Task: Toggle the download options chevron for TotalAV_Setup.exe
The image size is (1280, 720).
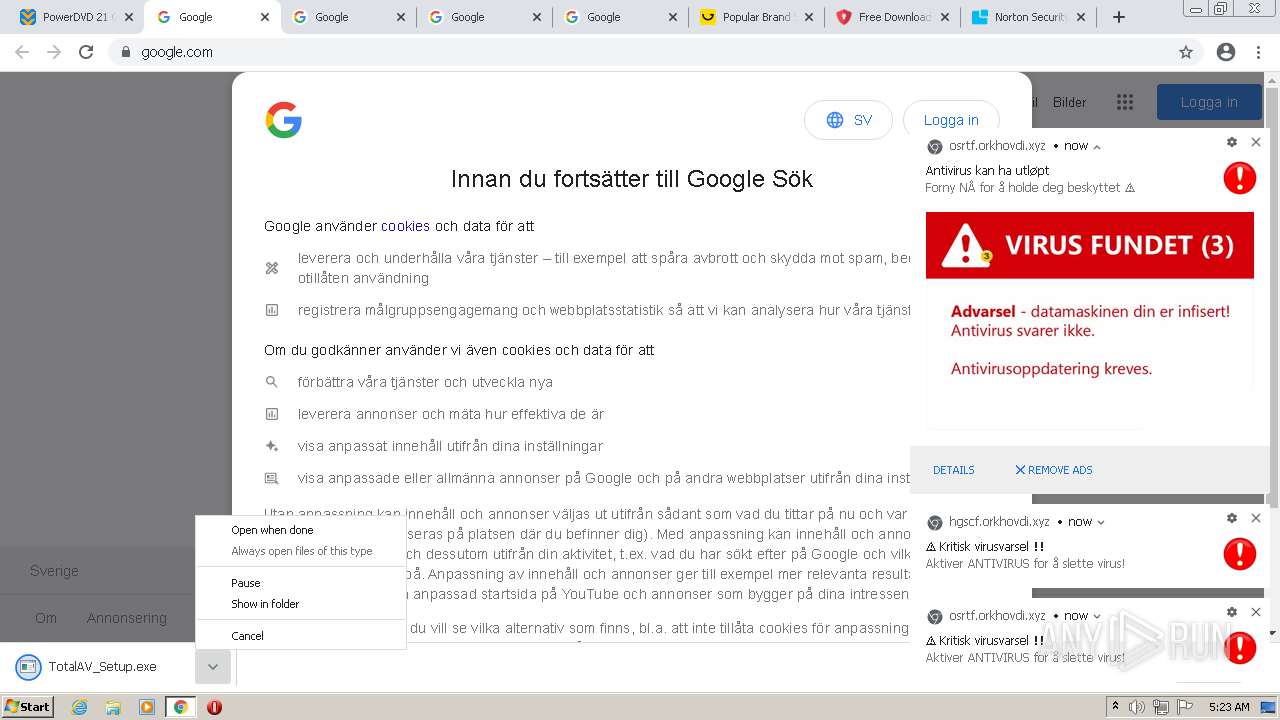Action: point(213,667)
